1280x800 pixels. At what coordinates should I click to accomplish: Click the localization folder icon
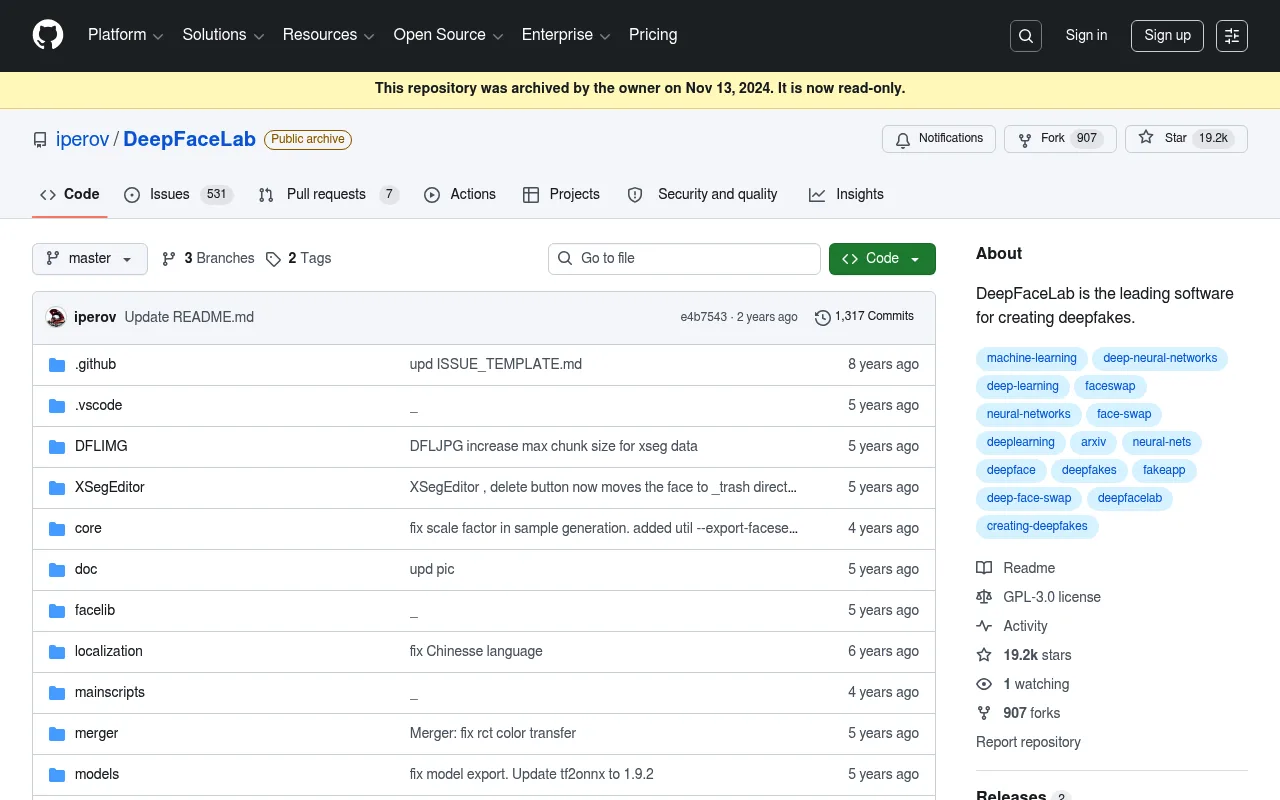click(57, 652)
